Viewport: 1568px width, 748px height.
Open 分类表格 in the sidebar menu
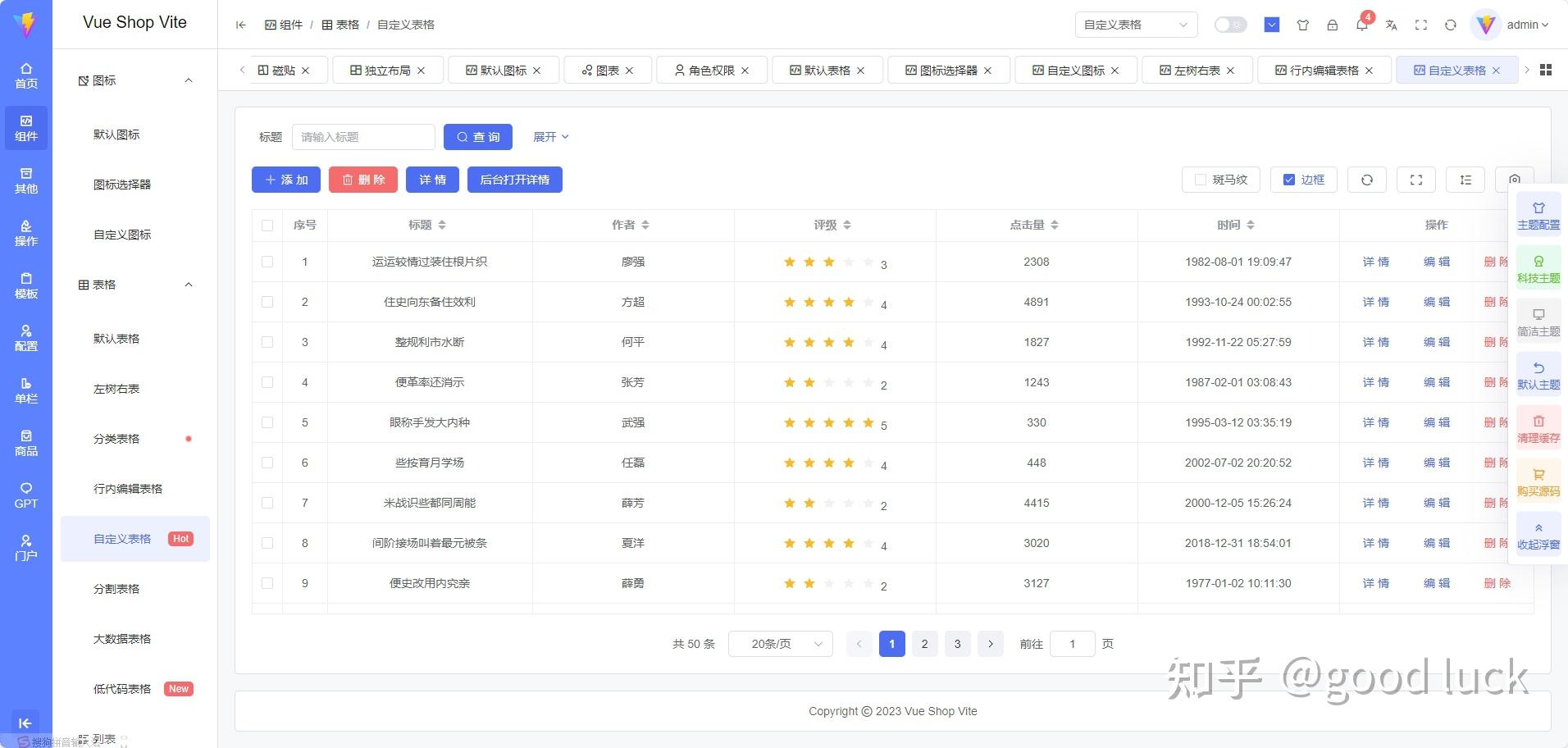pos(135,439)
